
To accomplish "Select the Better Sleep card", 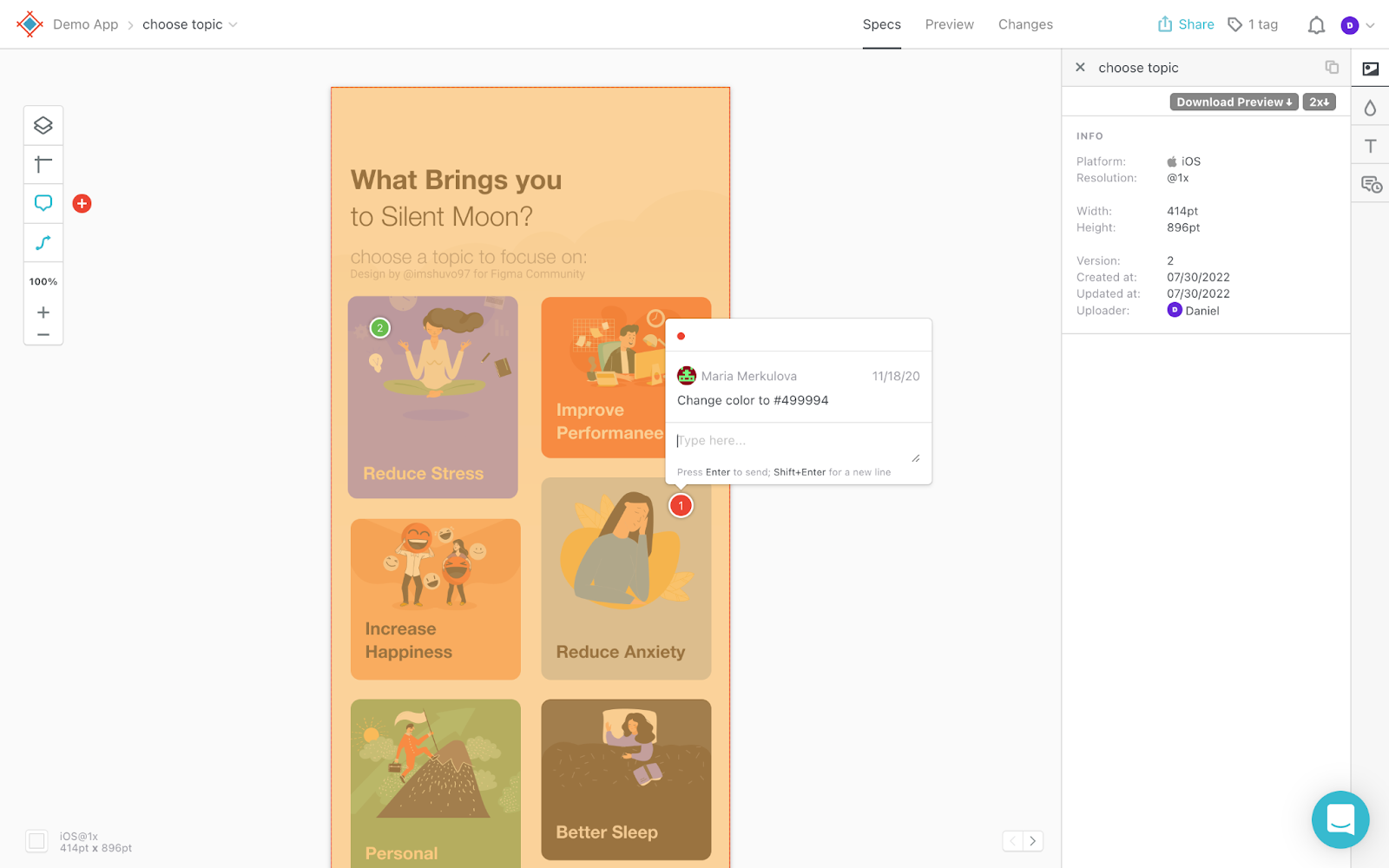I will pos(626,779).
